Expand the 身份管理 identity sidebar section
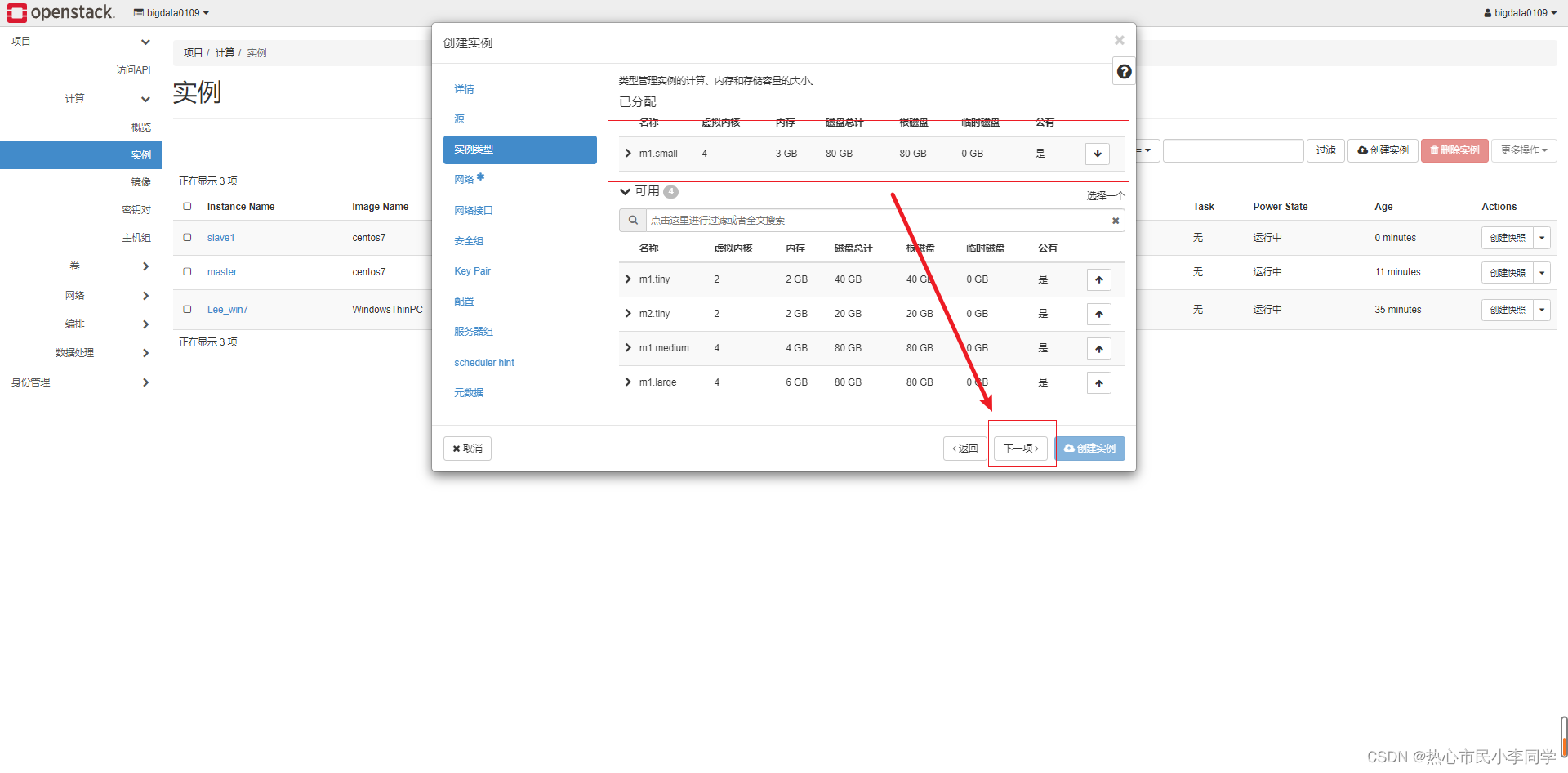 (x=81, y=382)
